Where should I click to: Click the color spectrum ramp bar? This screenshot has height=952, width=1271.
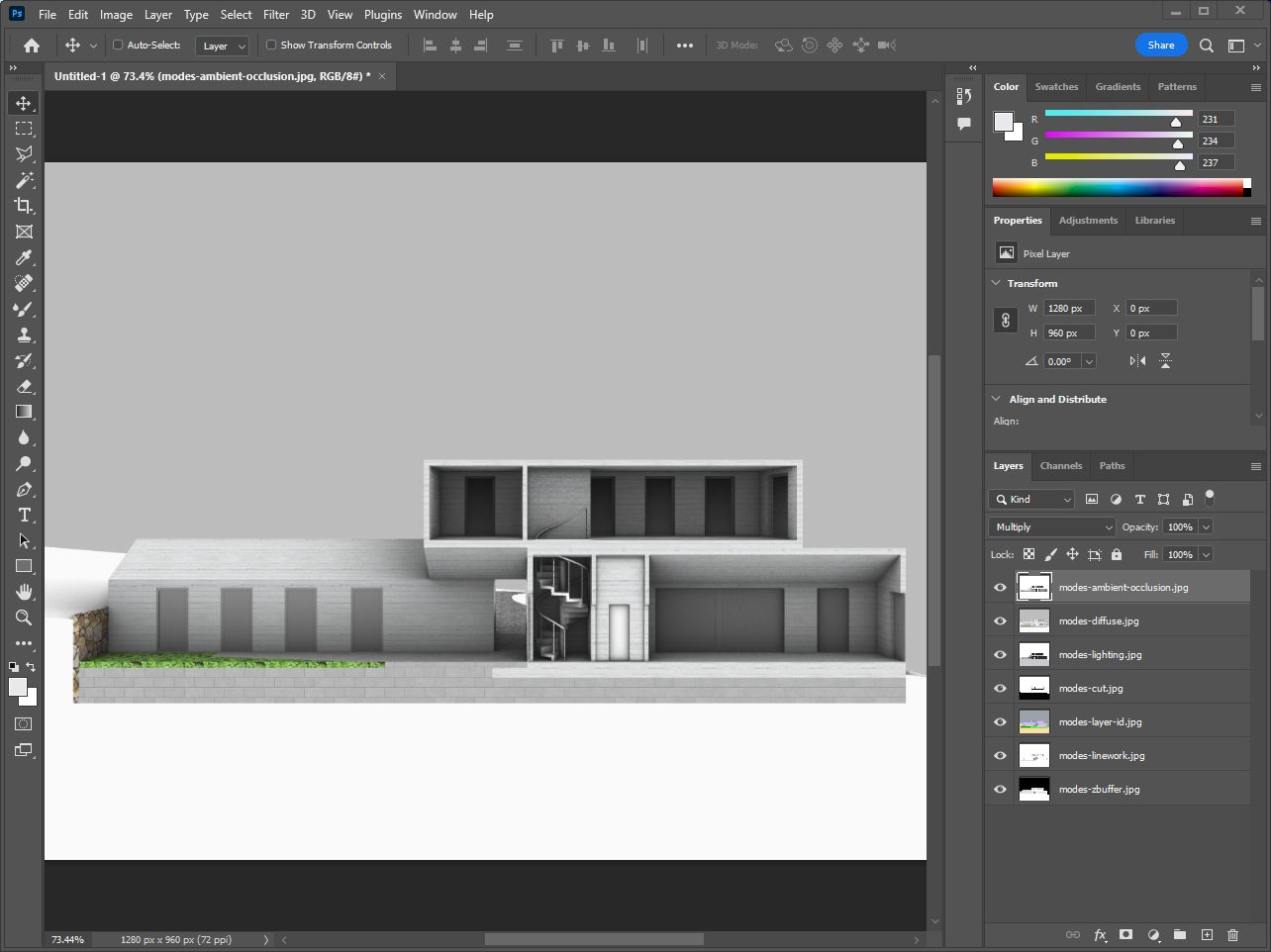coord(1117,188)
